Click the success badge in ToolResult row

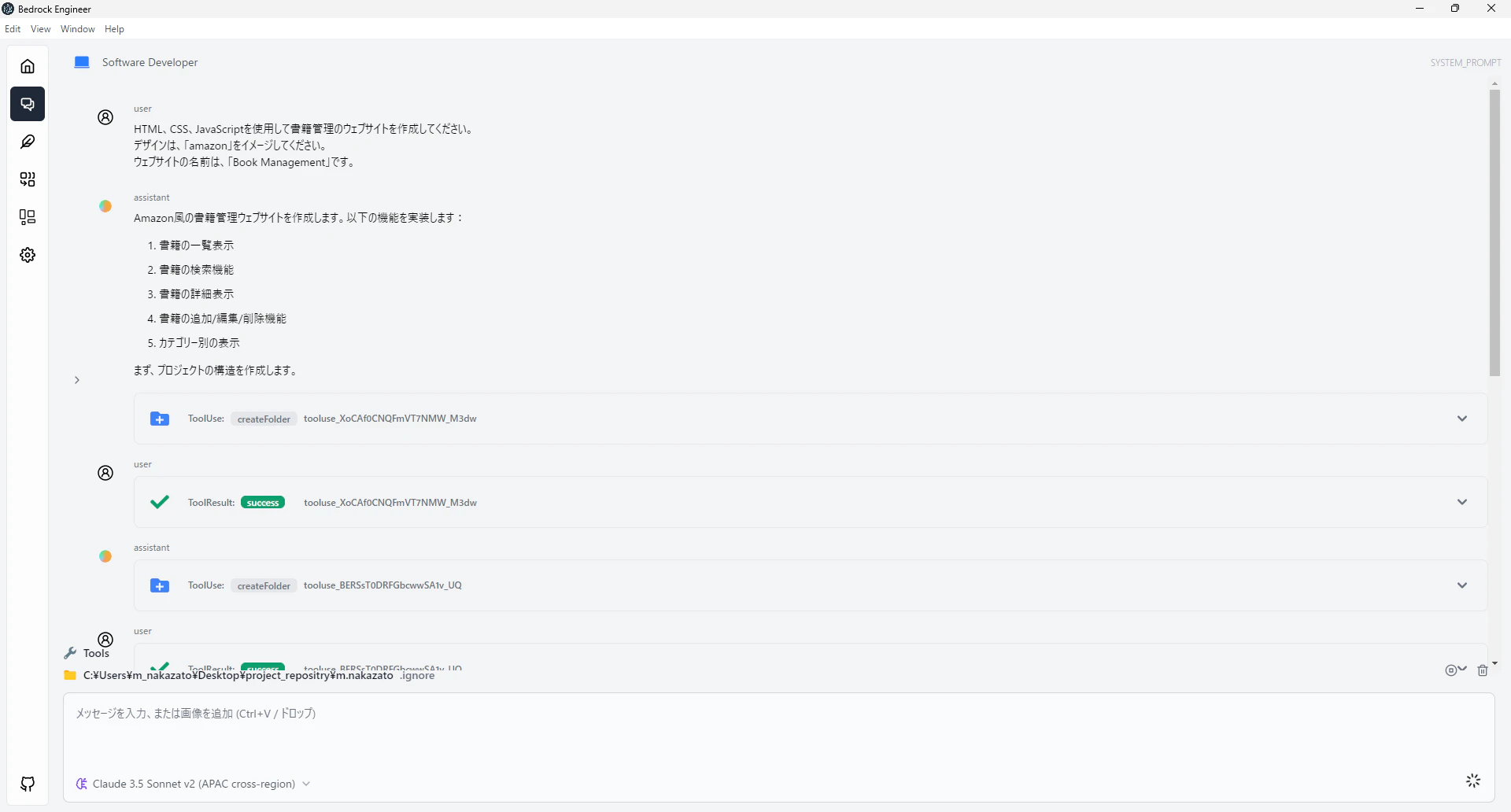263,503
